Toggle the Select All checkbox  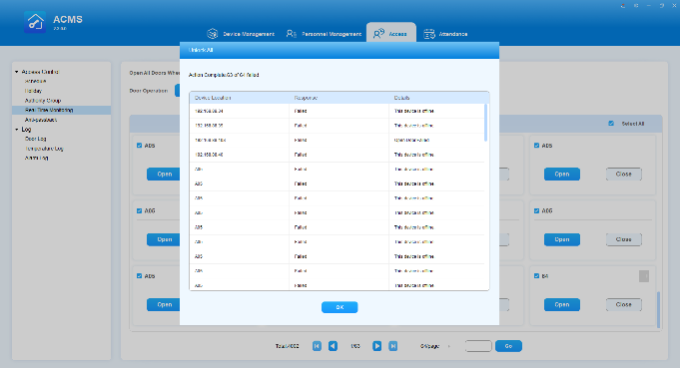pyautogui.click(x=611, y=124)
